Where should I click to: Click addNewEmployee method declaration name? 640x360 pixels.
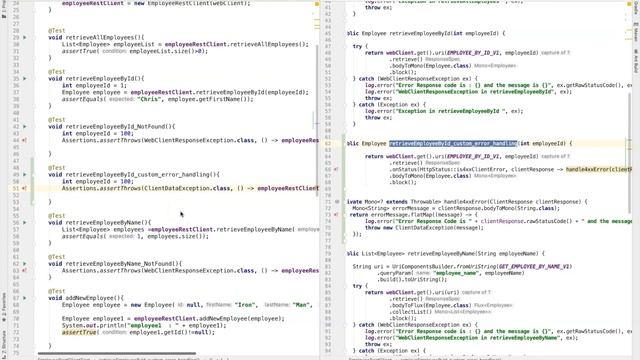click(x=90, y=298)
